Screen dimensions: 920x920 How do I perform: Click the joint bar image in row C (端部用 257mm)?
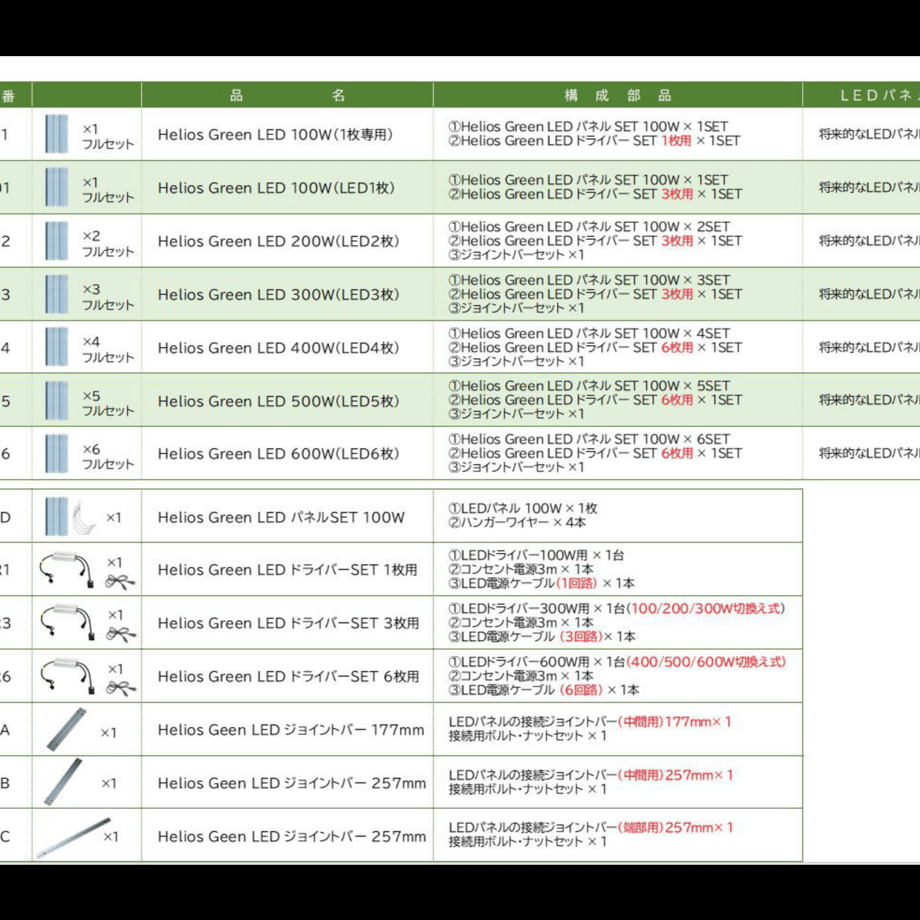pos(73,838)
